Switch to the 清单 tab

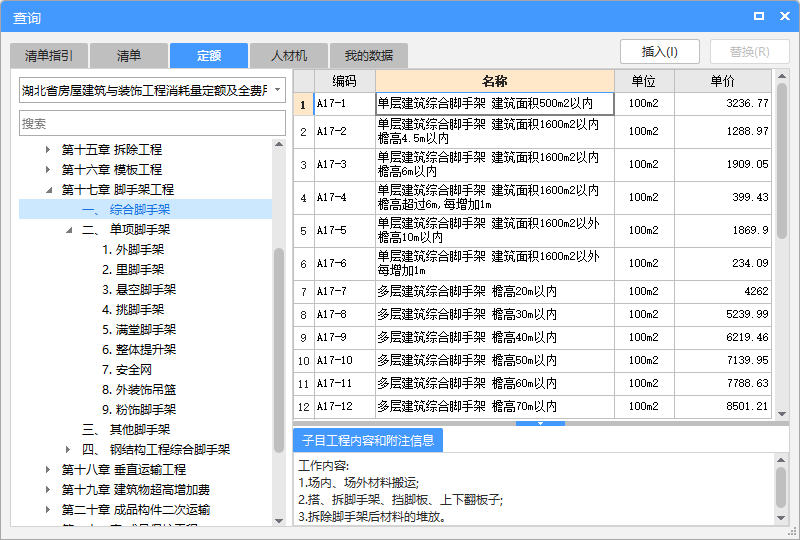click(129, 56)
